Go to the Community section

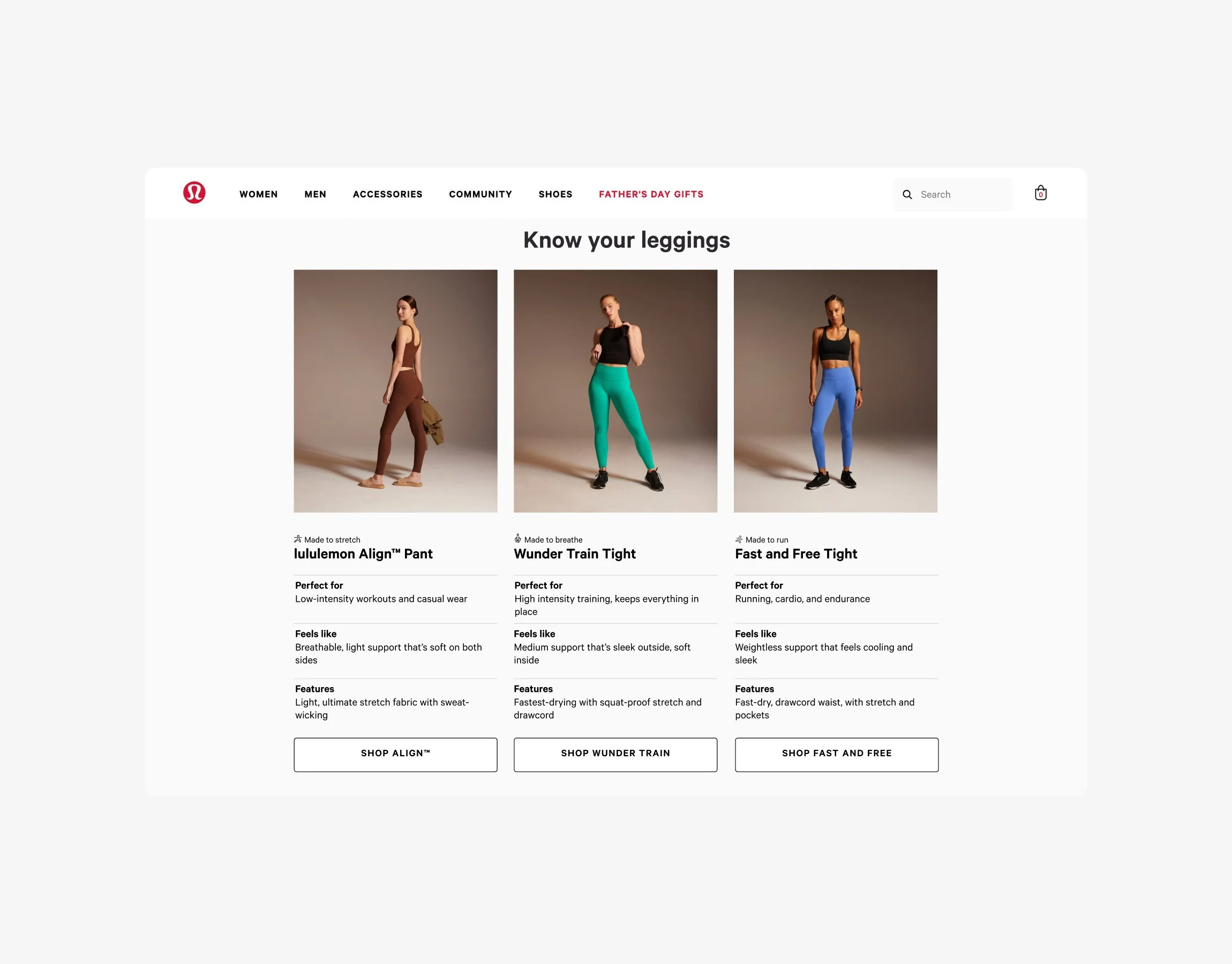tap(480, 194)
